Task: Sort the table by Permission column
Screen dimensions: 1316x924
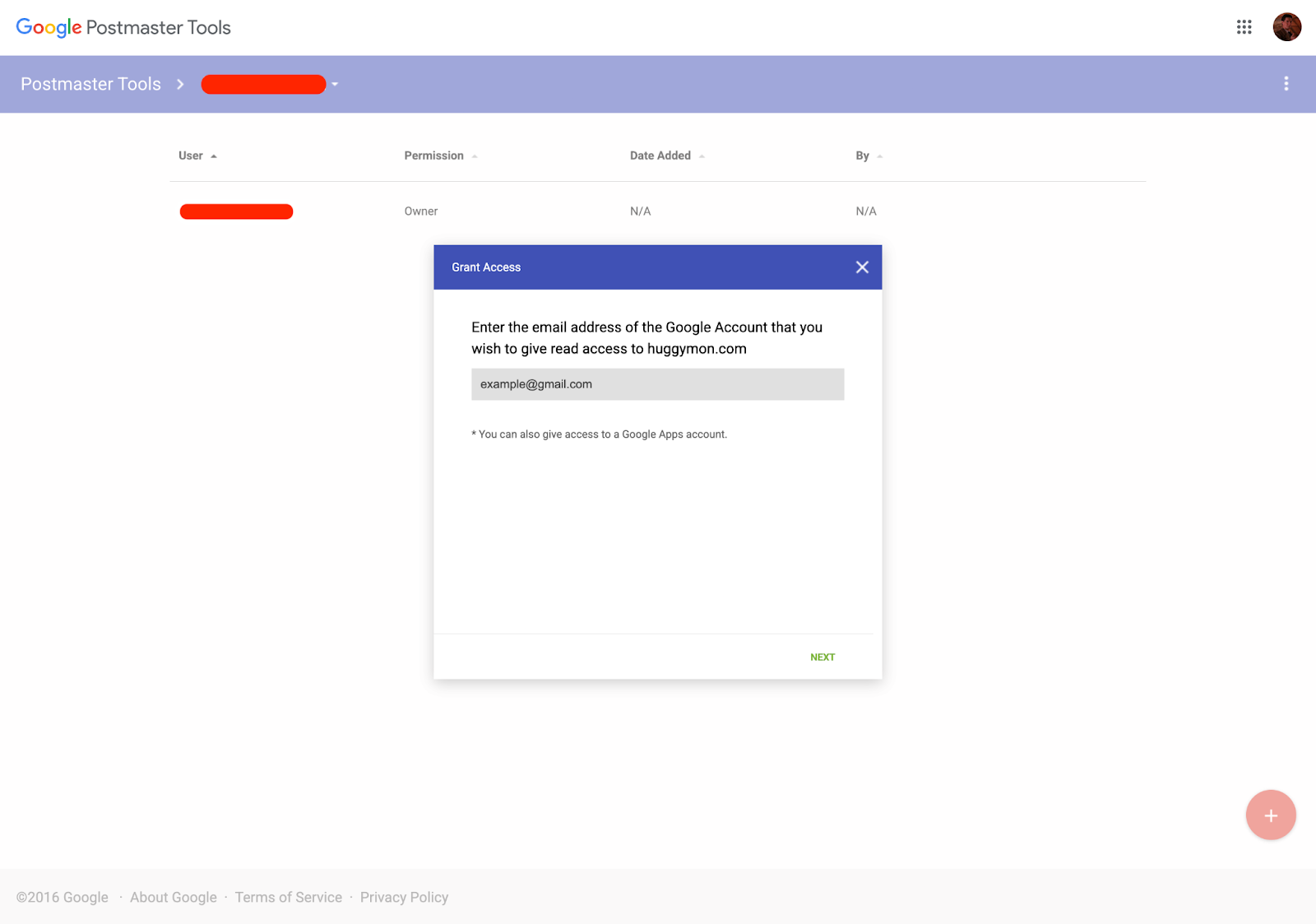Action: (x=440, y=156)
